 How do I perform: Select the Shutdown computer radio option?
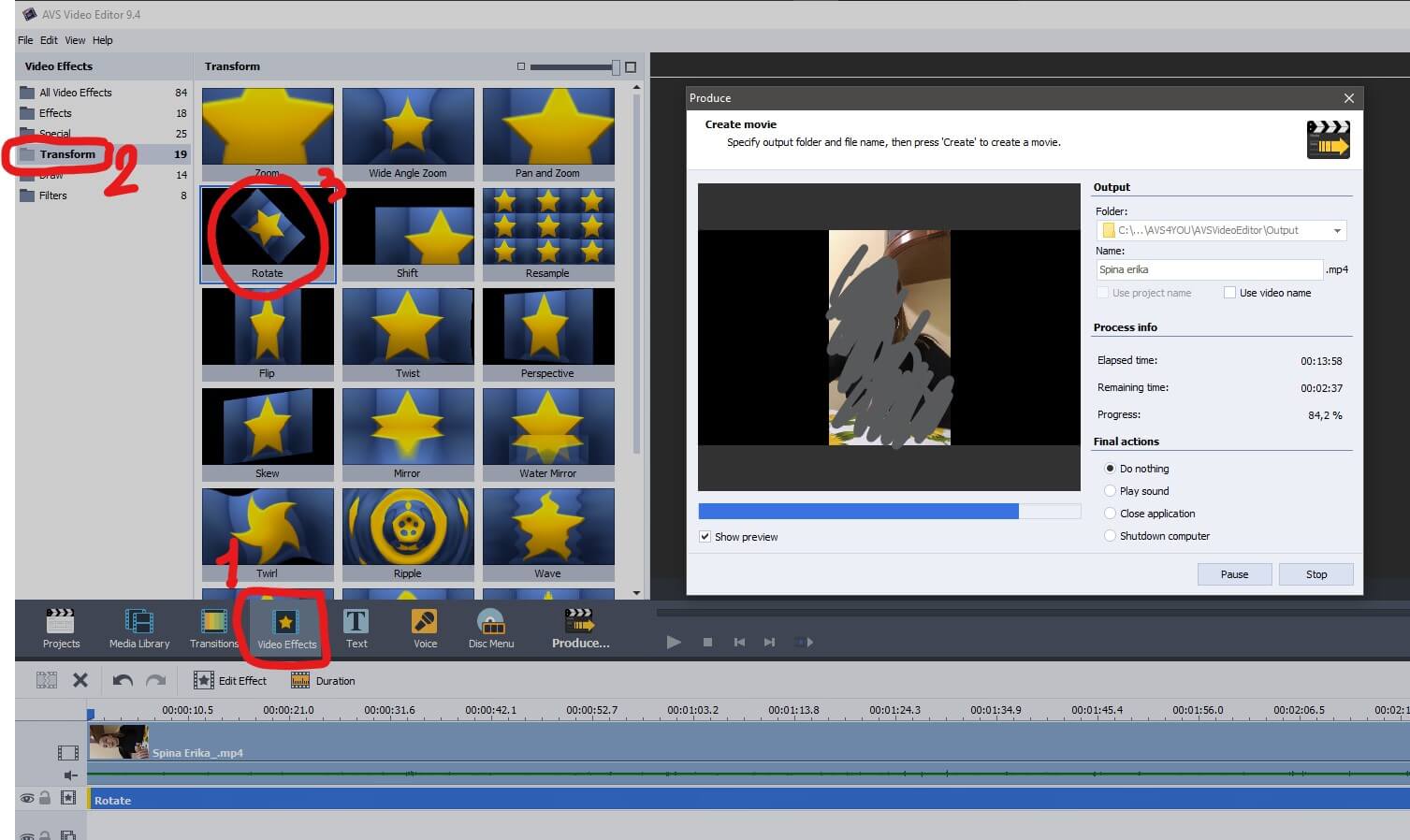1110,536
